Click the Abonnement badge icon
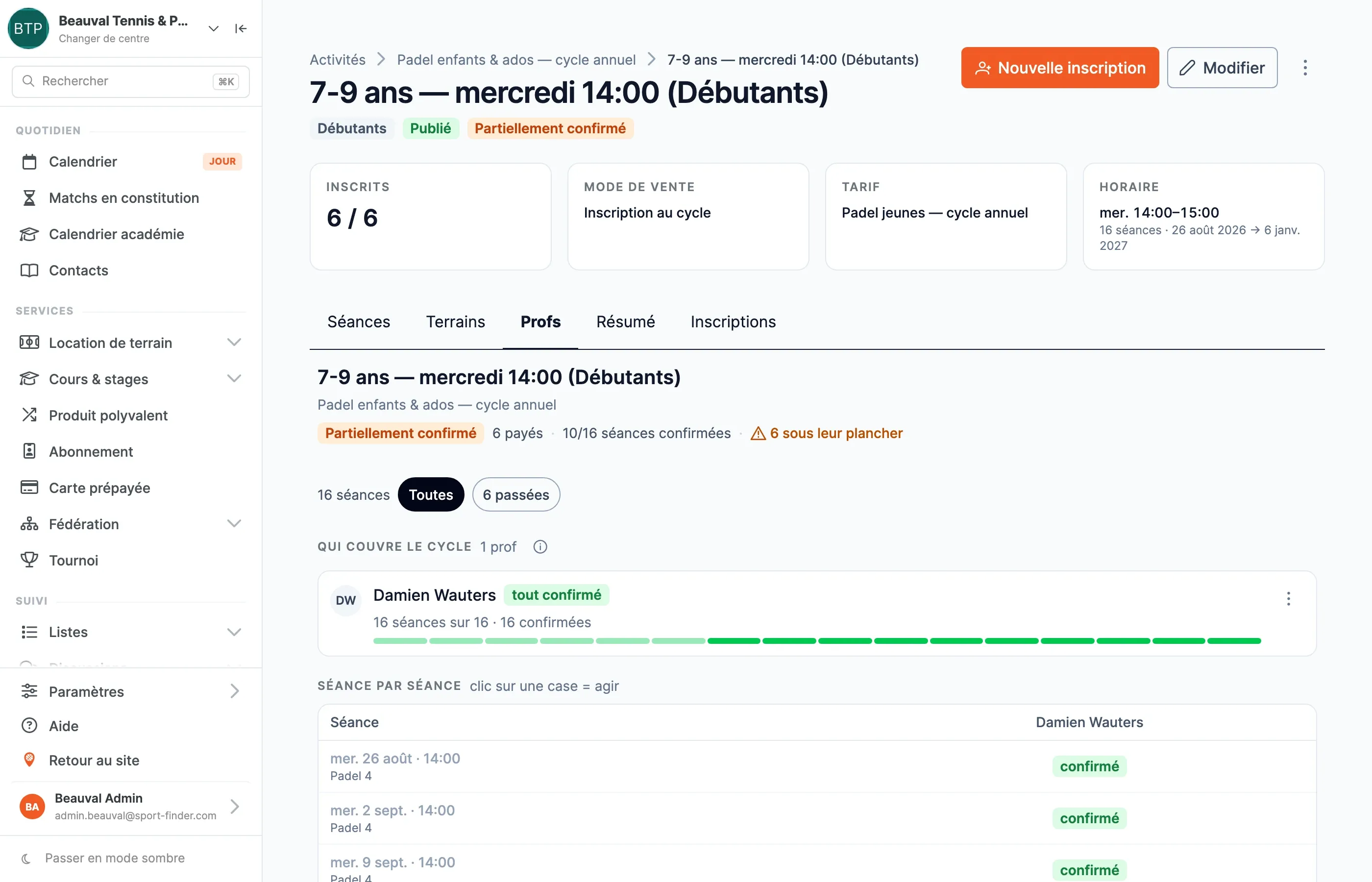 pyautogui.click(x=29, y=452)
